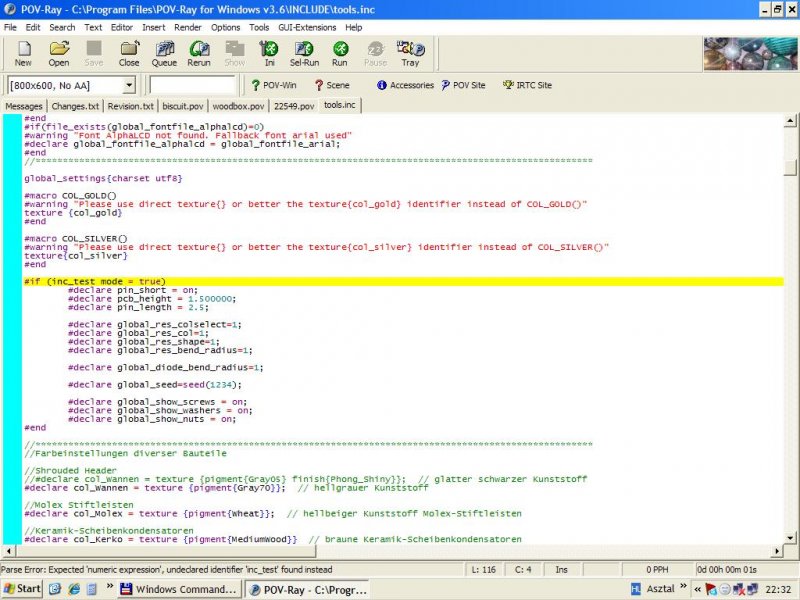Expand the 800x600 No AA resolution dropdown
The width and height of the screenshot is (800, 600).
pos(129,85)
